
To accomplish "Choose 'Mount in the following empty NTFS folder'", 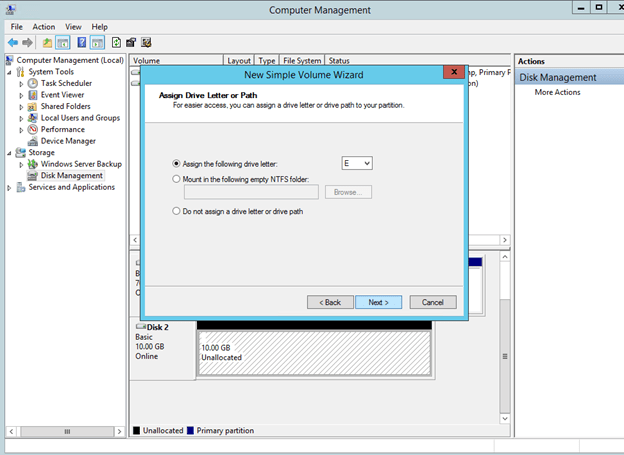I will (x=177, y=179).
